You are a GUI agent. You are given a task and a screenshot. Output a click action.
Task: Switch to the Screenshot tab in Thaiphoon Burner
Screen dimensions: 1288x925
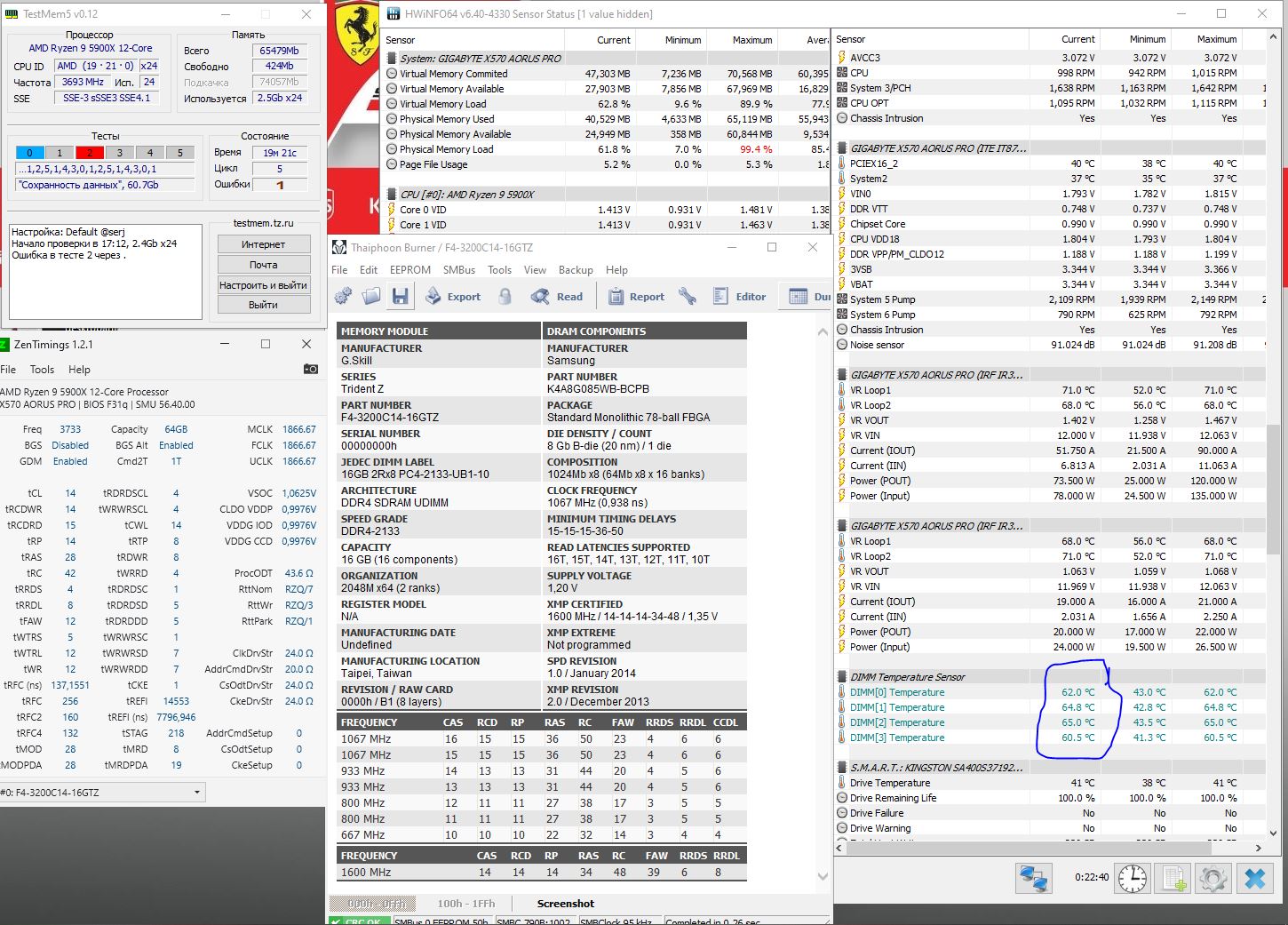(566, 904)
